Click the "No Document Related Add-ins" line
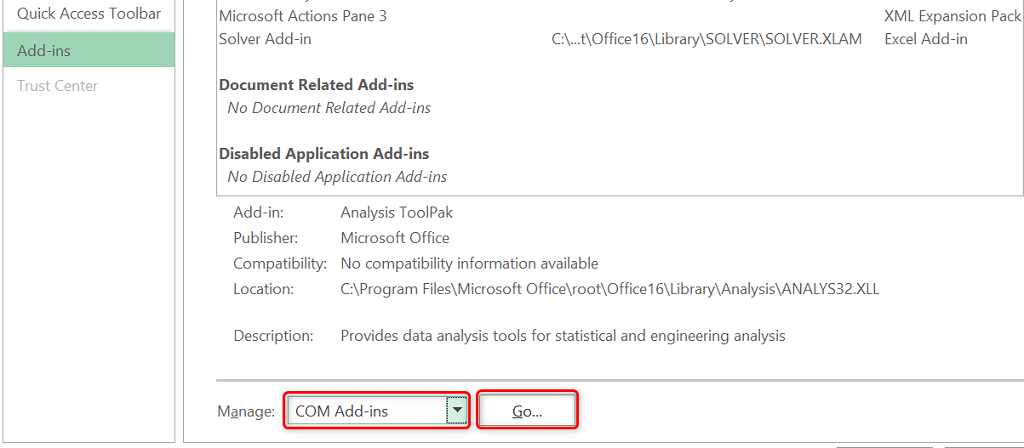This screenshot has height=448, width=1024. pos(329,107)
